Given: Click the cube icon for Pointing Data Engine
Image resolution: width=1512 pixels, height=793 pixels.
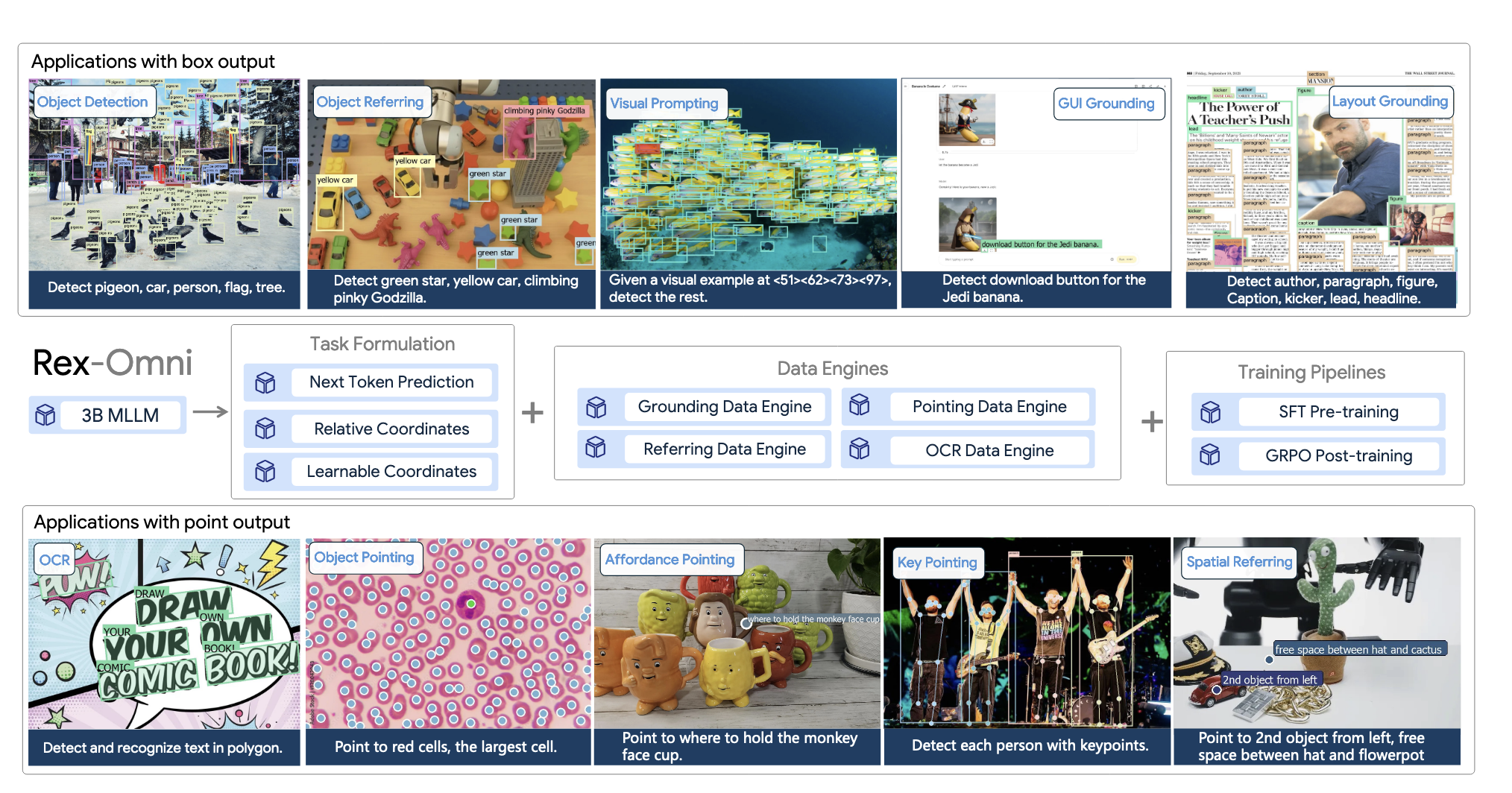Looking at the screenshot, I should tap(860, 405).
